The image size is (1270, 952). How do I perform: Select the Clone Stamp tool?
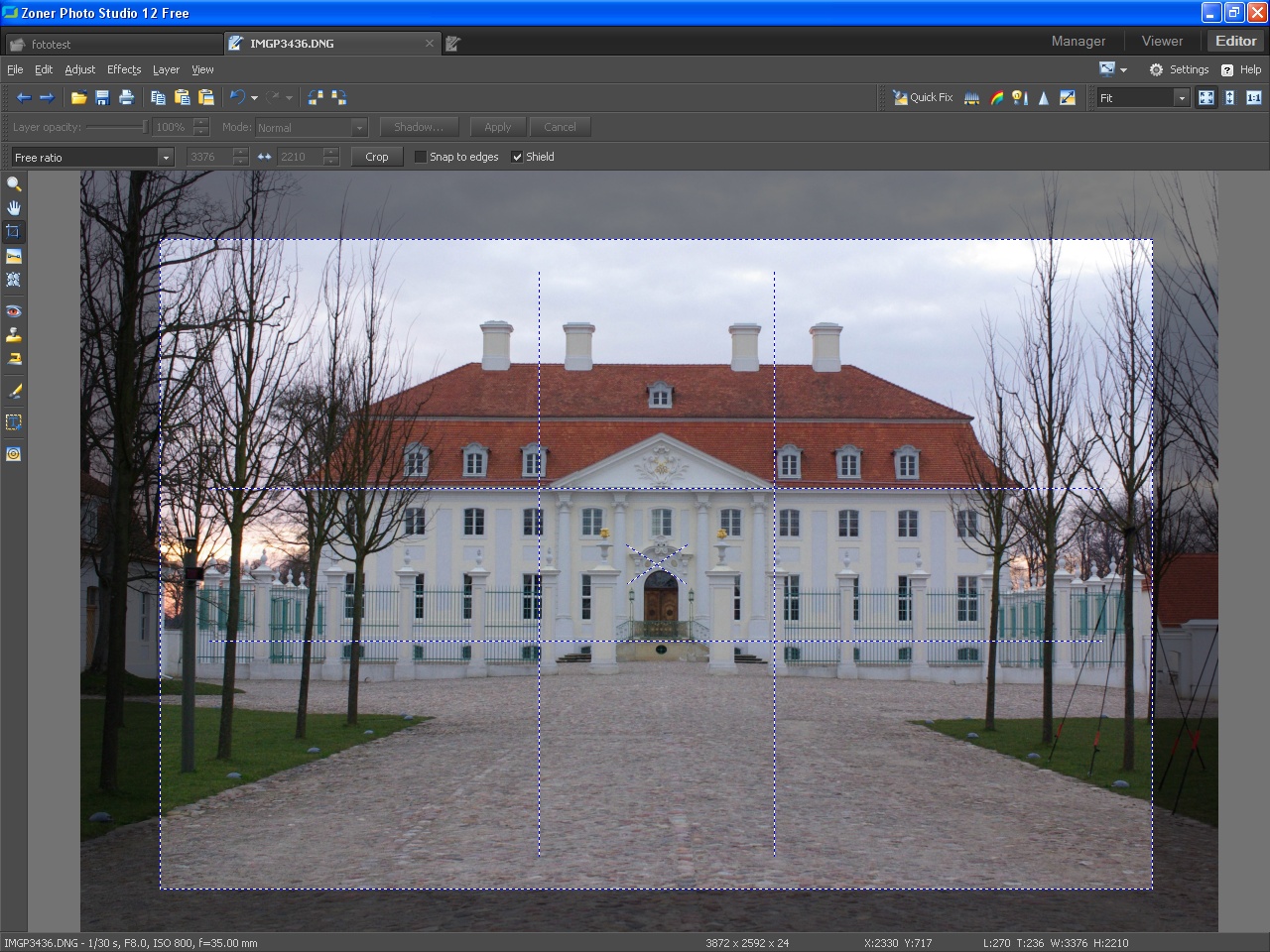click(14, 335)
